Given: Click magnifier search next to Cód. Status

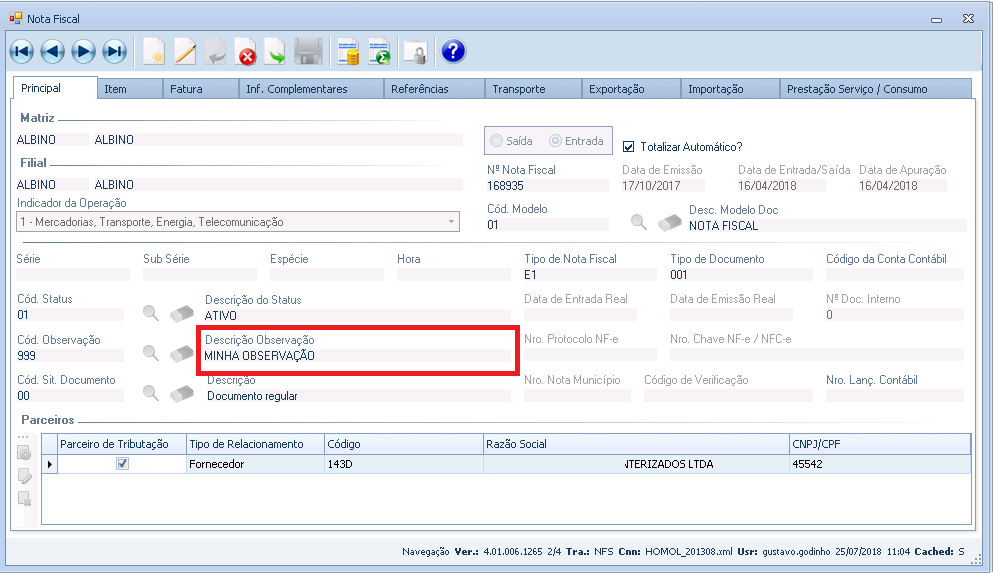Looking at the screenshot, I should (x=150, y=313).
